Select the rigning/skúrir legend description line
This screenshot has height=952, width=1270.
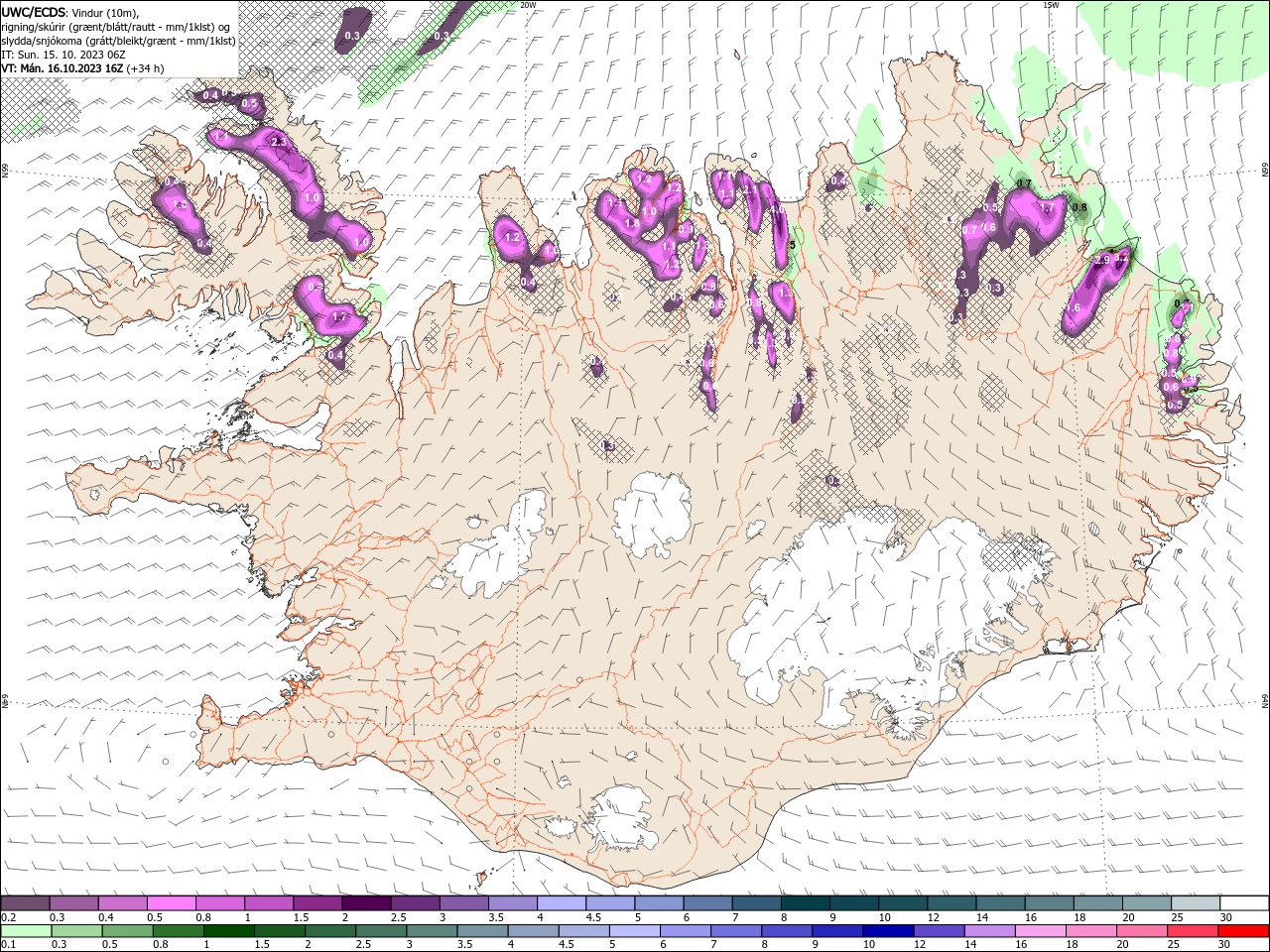pyautogui.click(x=117, y=27)
